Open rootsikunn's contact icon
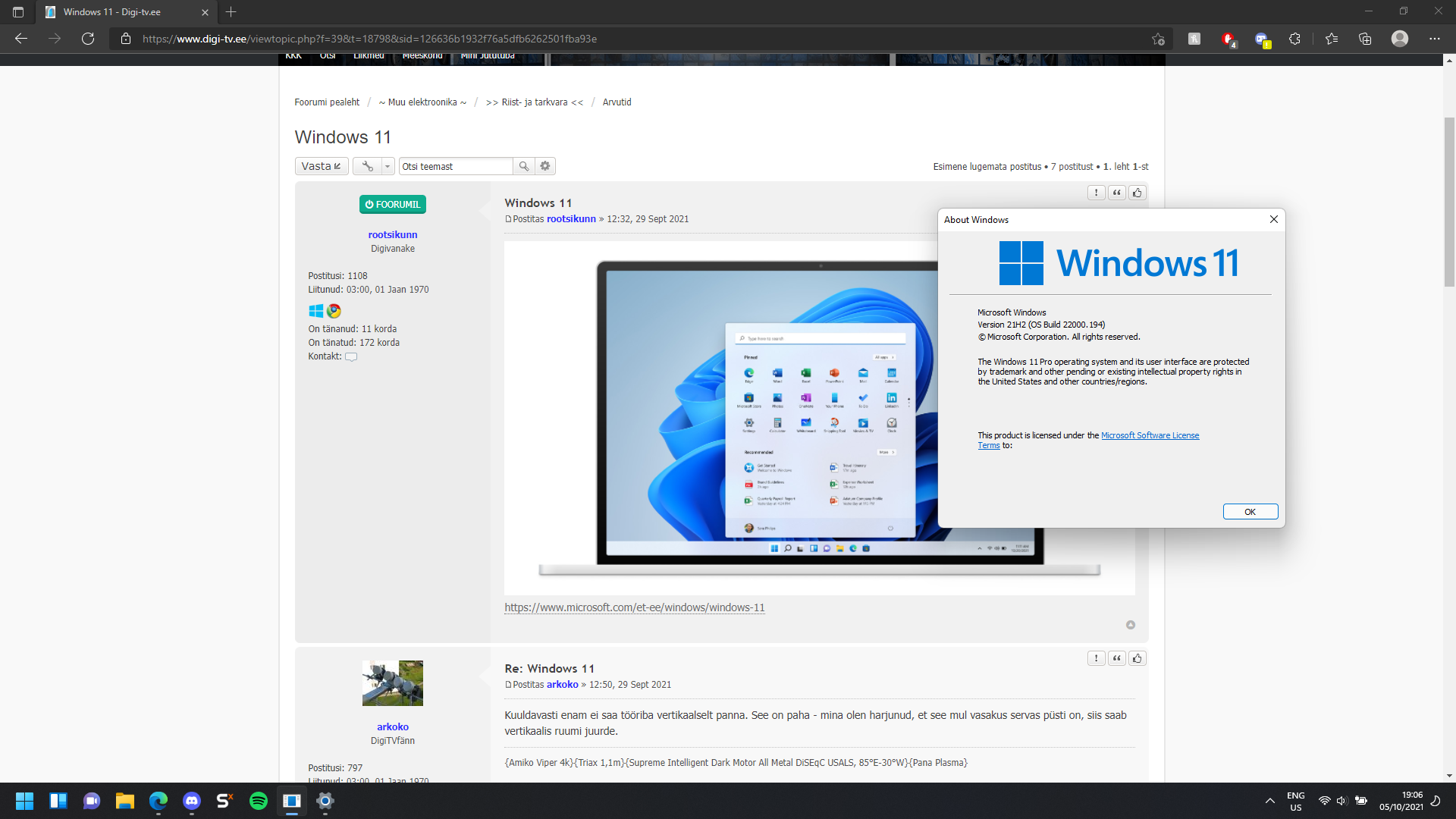This screenshot has height=819, width=1456. click(x=351, y=356)
